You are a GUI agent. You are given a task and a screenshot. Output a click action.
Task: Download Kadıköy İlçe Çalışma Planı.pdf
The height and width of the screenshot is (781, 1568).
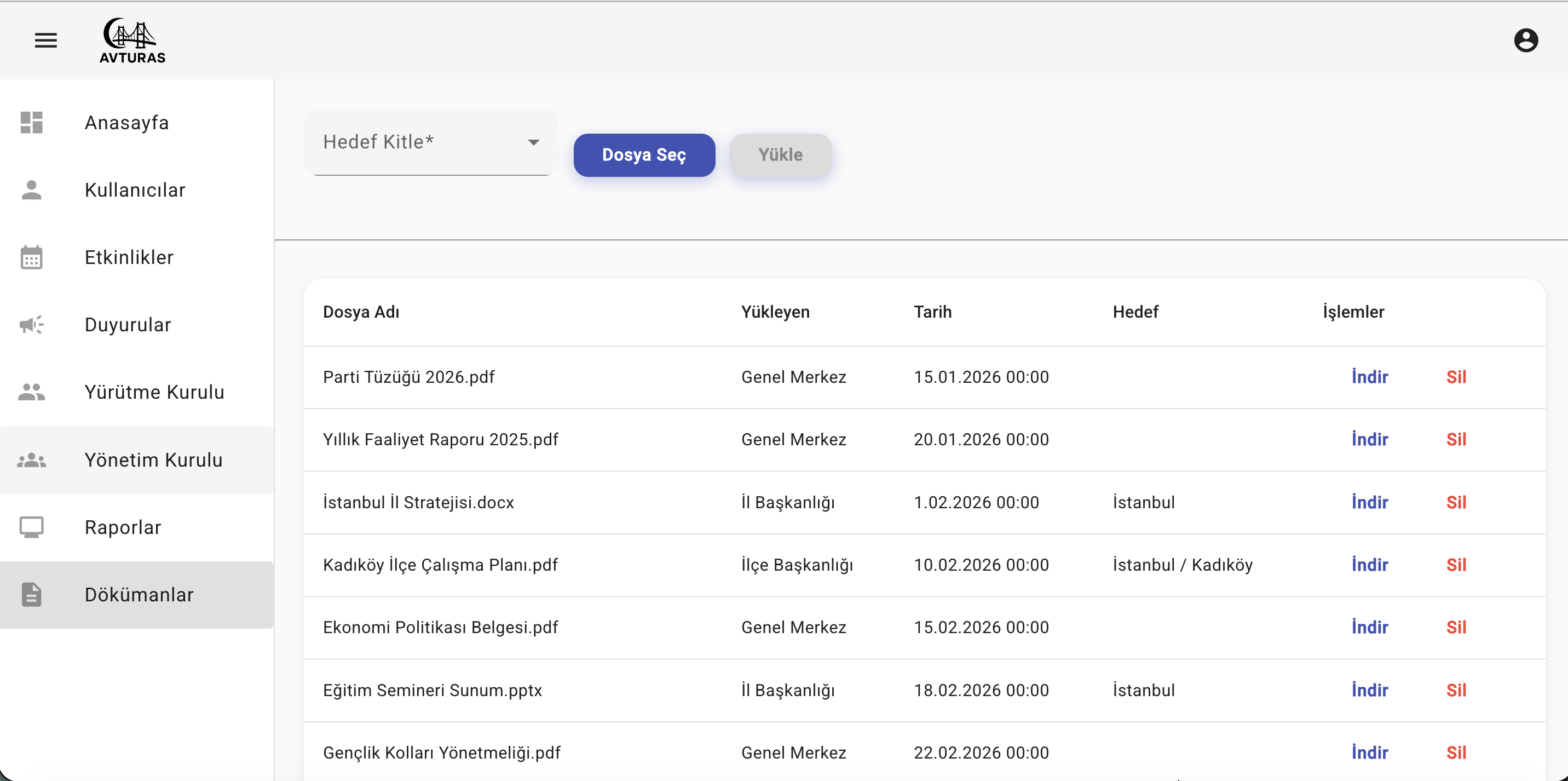[1370, 565]
